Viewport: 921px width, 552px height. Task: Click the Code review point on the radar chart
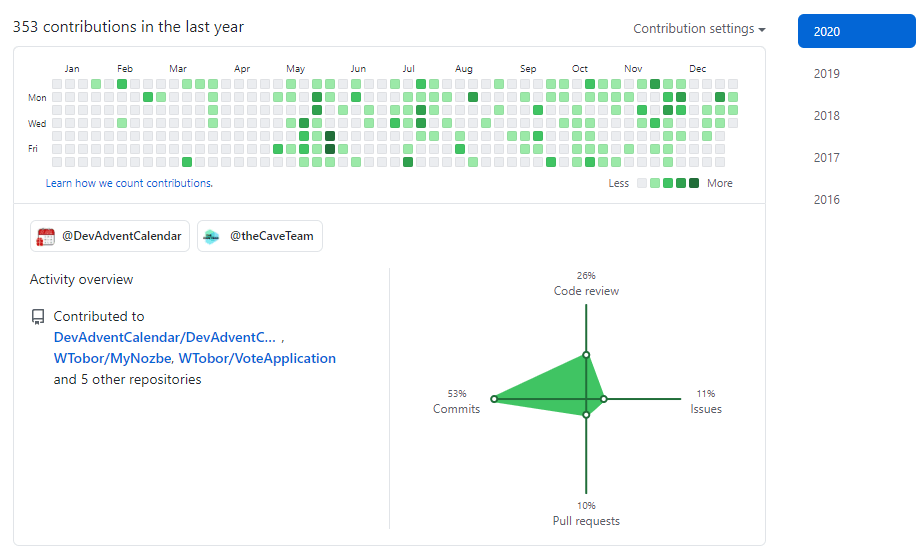tap(586, 354)
